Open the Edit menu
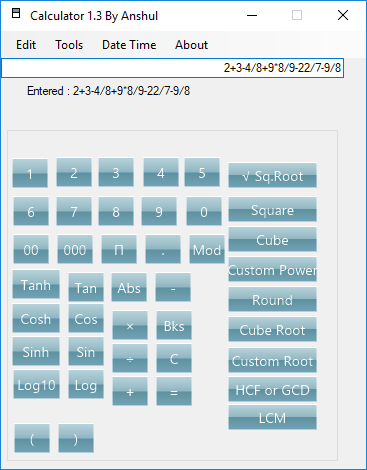367x470 pixels. 26,45
